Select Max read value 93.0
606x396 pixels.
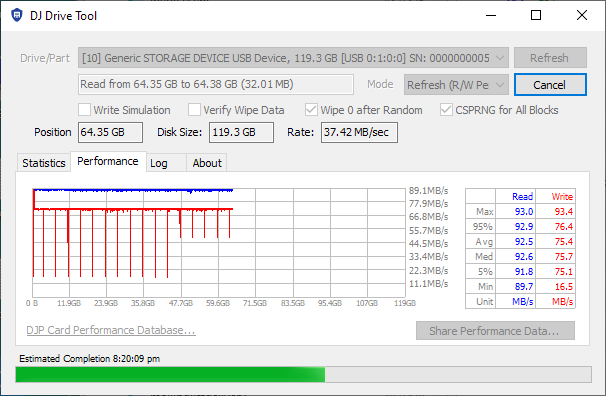[524, 212]
